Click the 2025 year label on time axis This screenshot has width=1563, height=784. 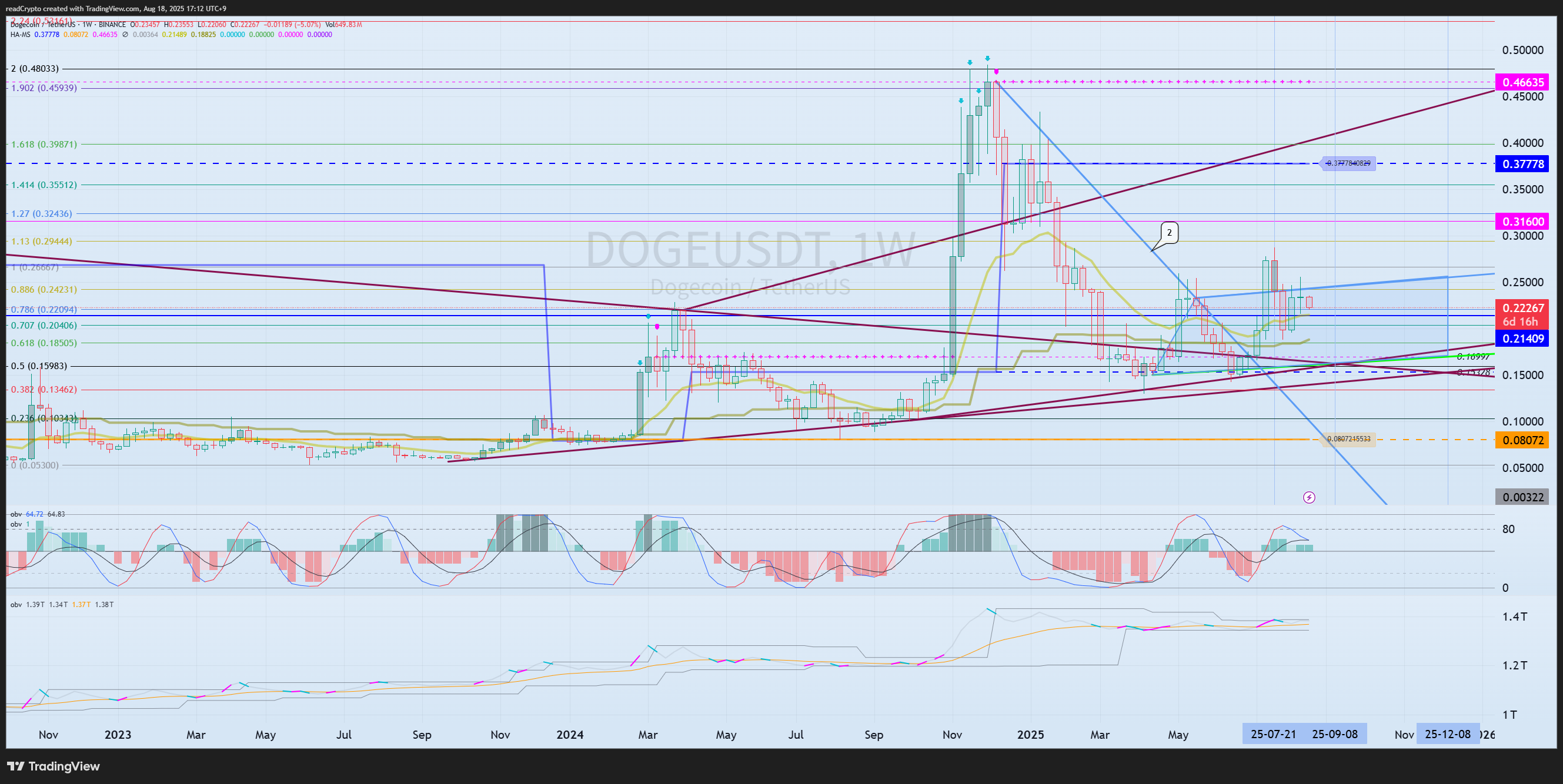coord(1030,735)
